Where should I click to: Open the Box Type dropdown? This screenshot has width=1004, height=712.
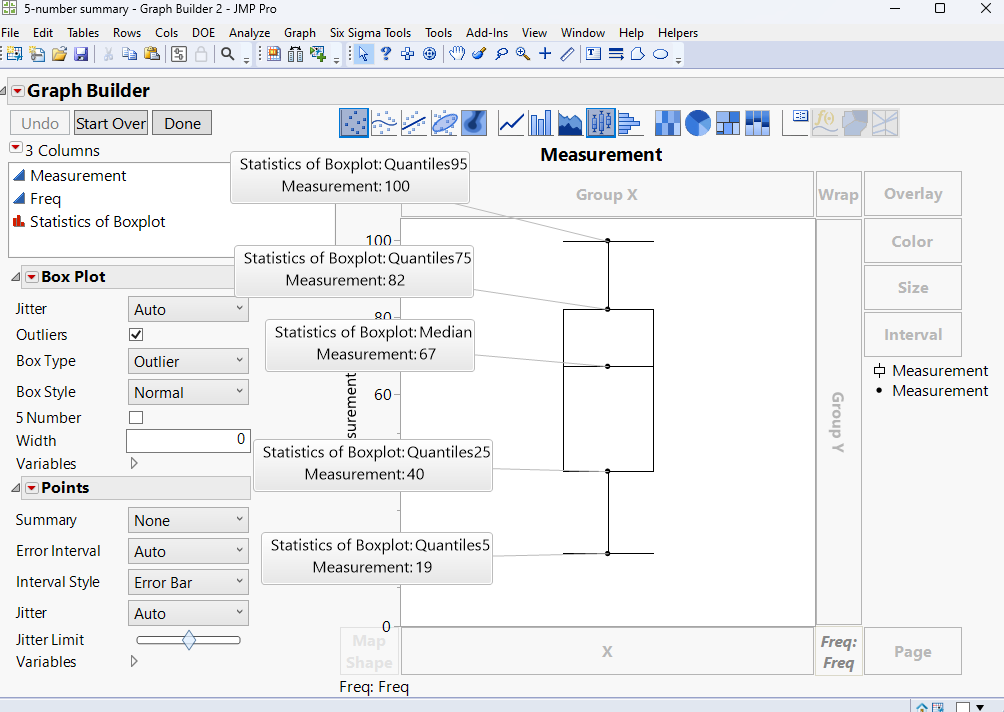(188, 361)
